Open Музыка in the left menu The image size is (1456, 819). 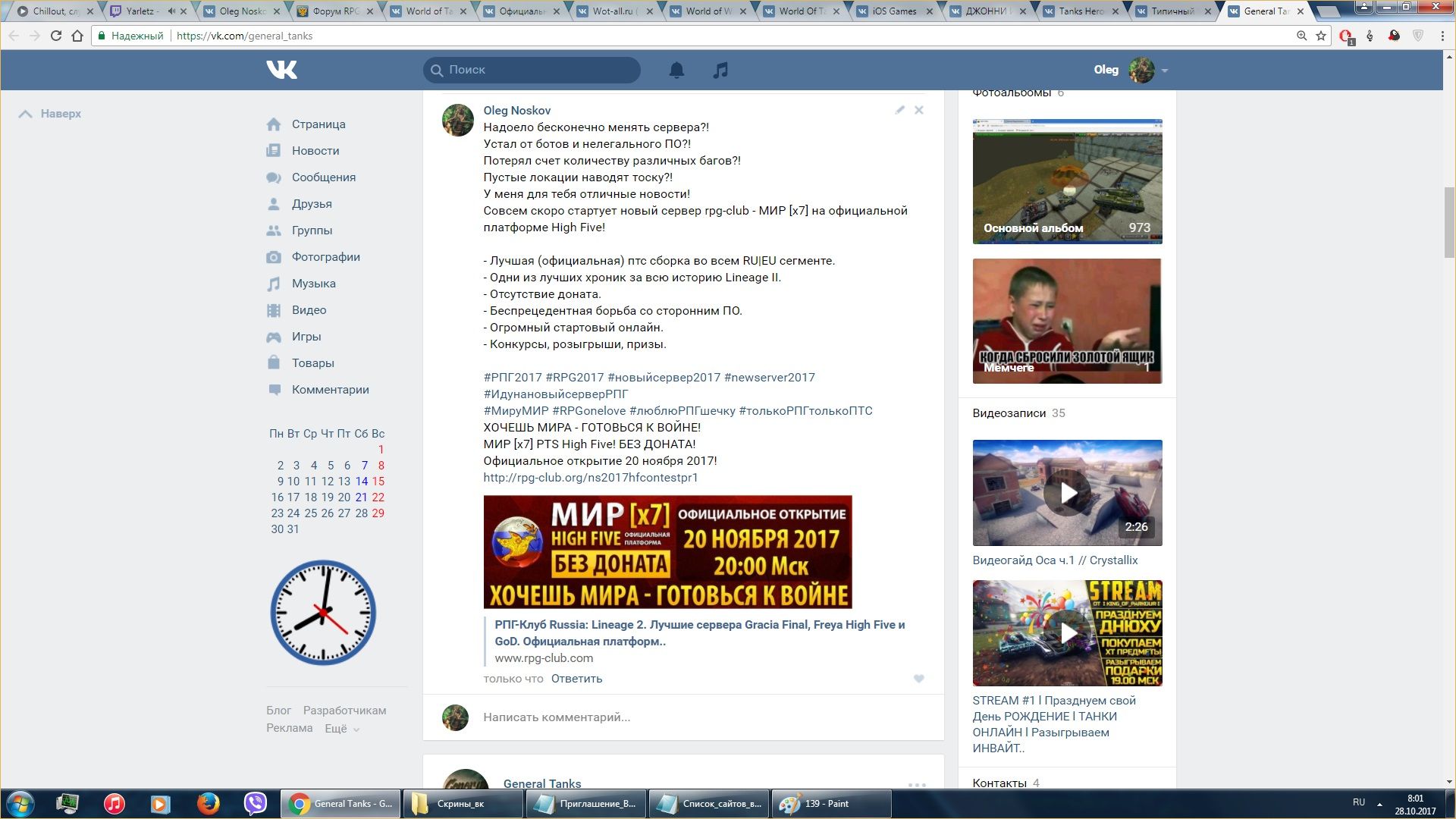[x=313, y=284]
